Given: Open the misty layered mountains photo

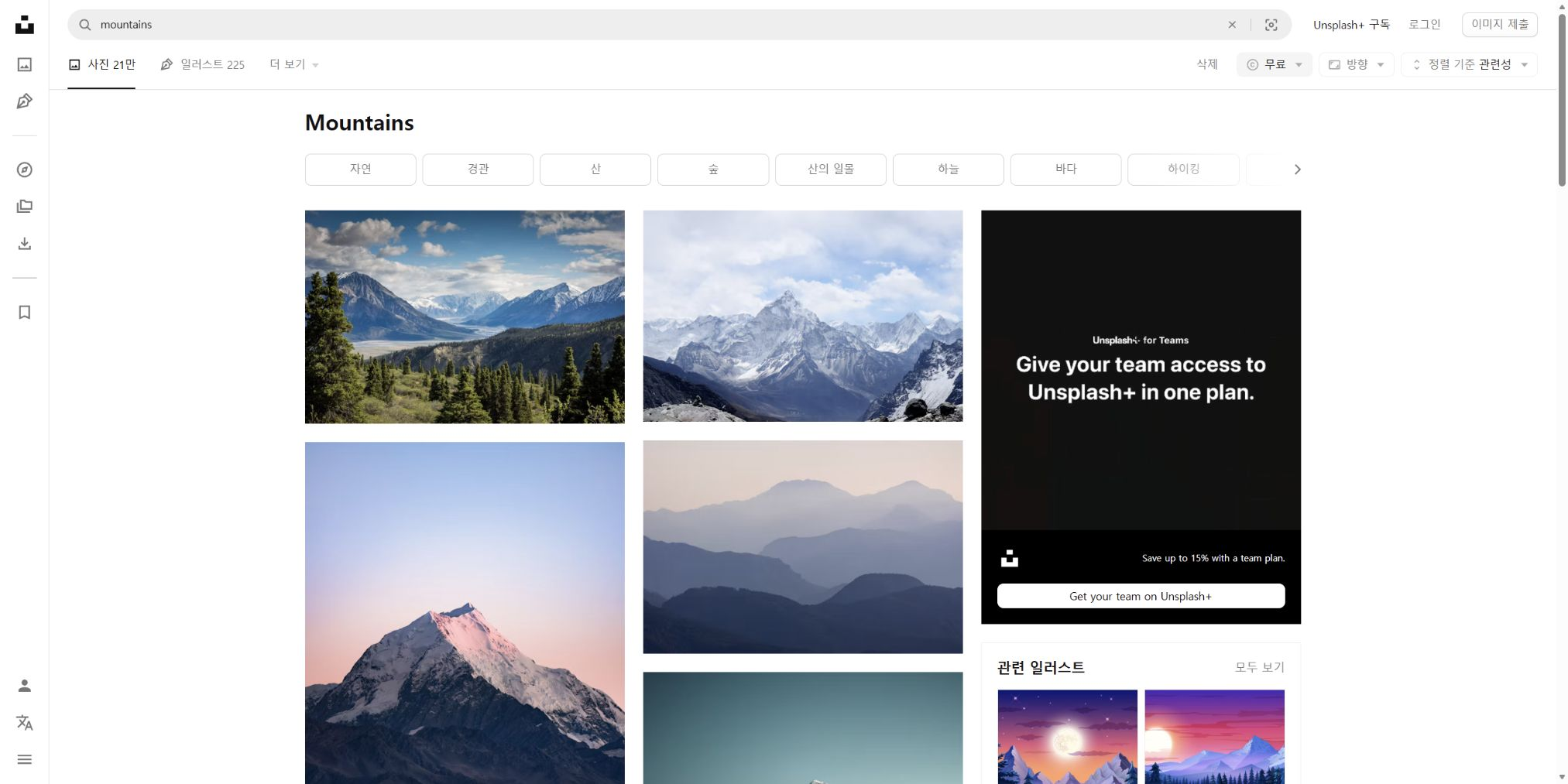Looking at the screenshot, I should [x=803, y=547].
